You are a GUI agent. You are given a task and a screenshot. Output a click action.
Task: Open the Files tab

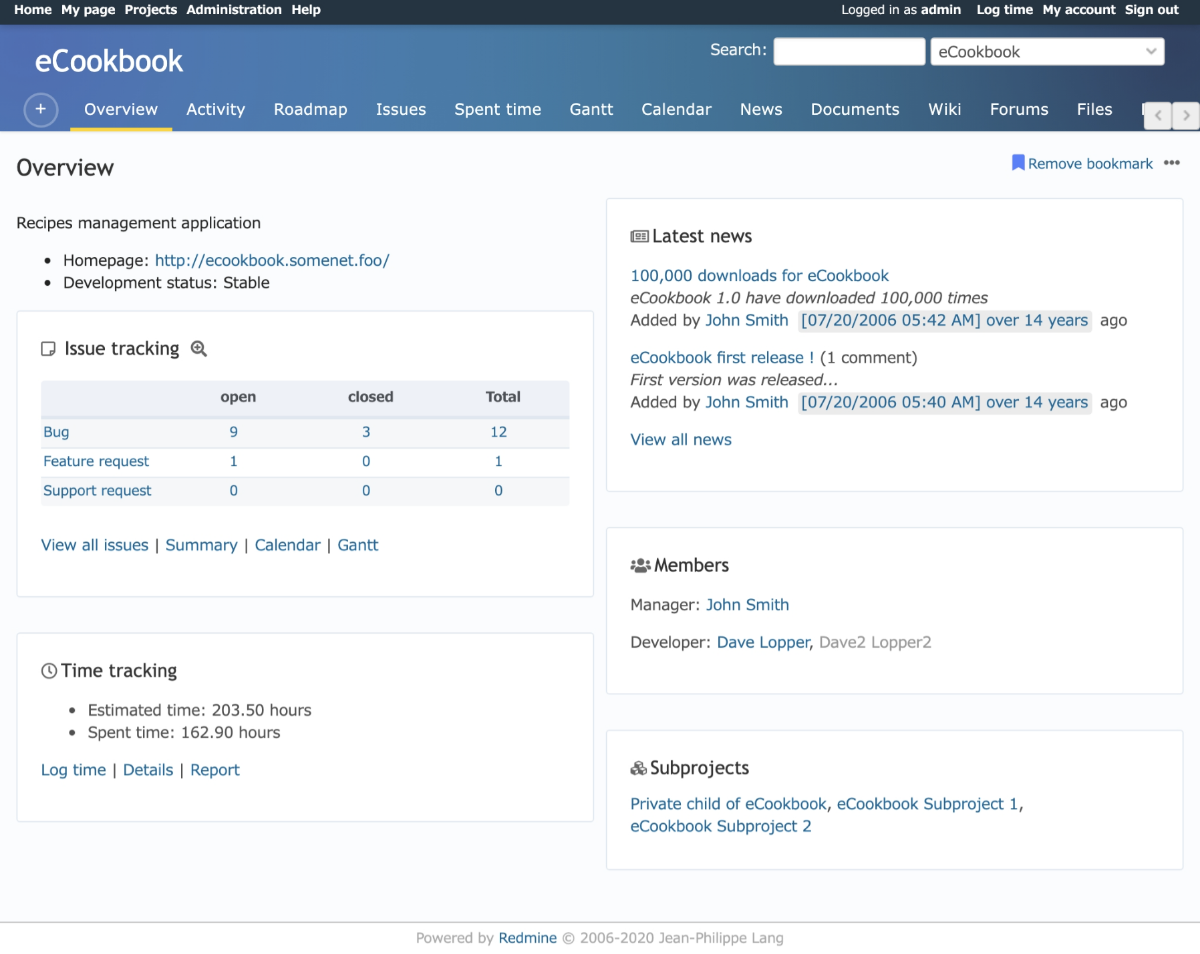coord(1095,109)
